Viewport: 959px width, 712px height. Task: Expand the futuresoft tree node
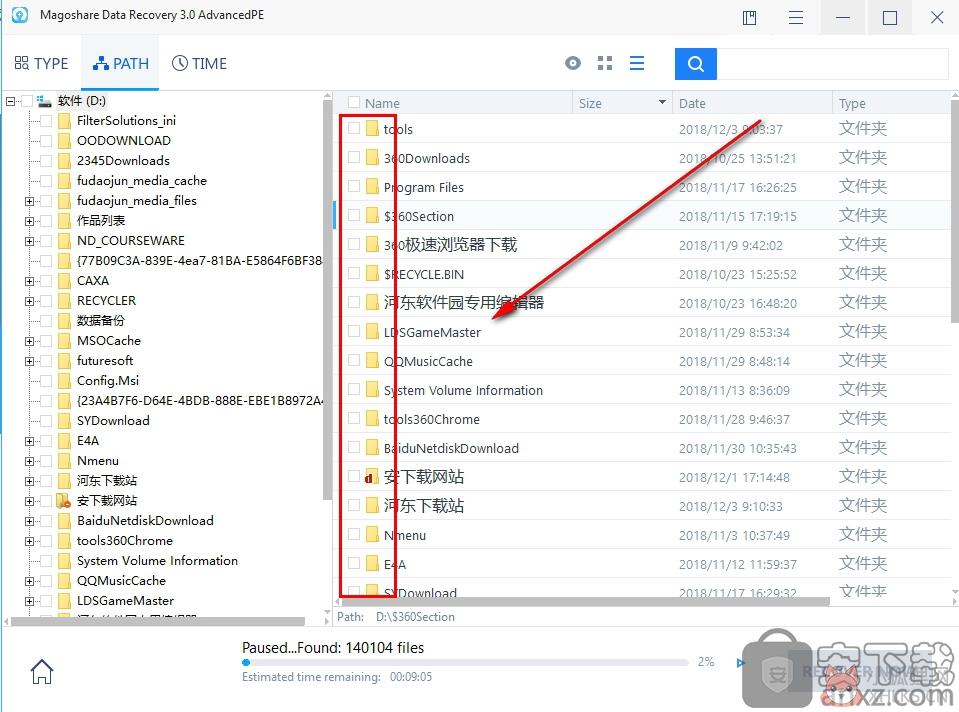pyautogui.click(x=29, y=361)
